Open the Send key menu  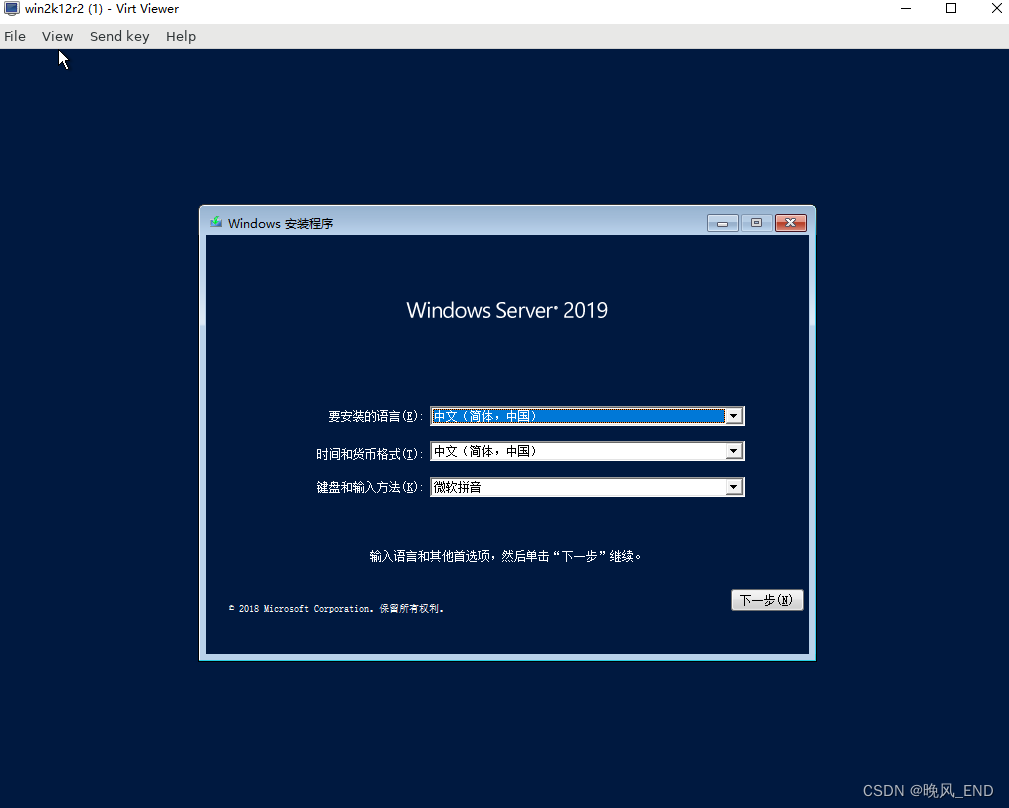[x=119, y=36]
